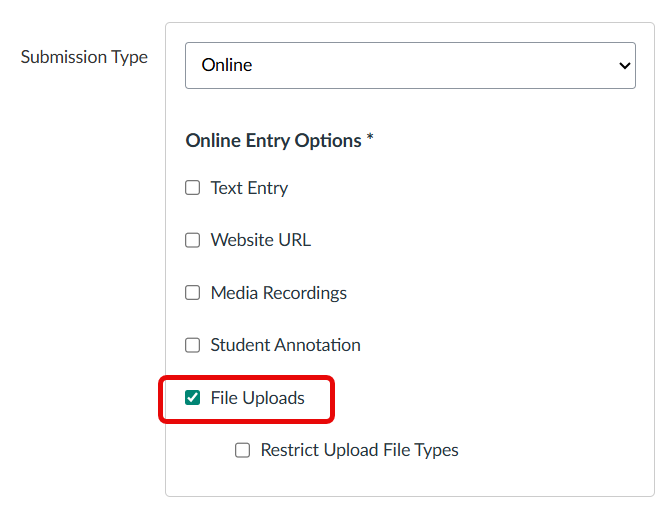Click the 'Media Recordings' option label
Screen dimensions: 671x509
point(278,293)
